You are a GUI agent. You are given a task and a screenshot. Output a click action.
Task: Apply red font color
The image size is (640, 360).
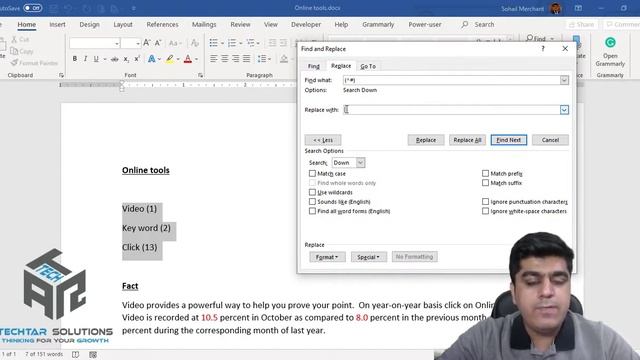[188, 59]
